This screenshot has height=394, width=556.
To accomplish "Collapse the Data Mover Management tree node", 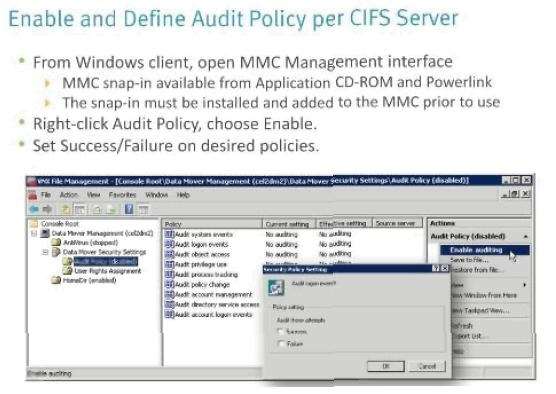I will coord(34,234).
